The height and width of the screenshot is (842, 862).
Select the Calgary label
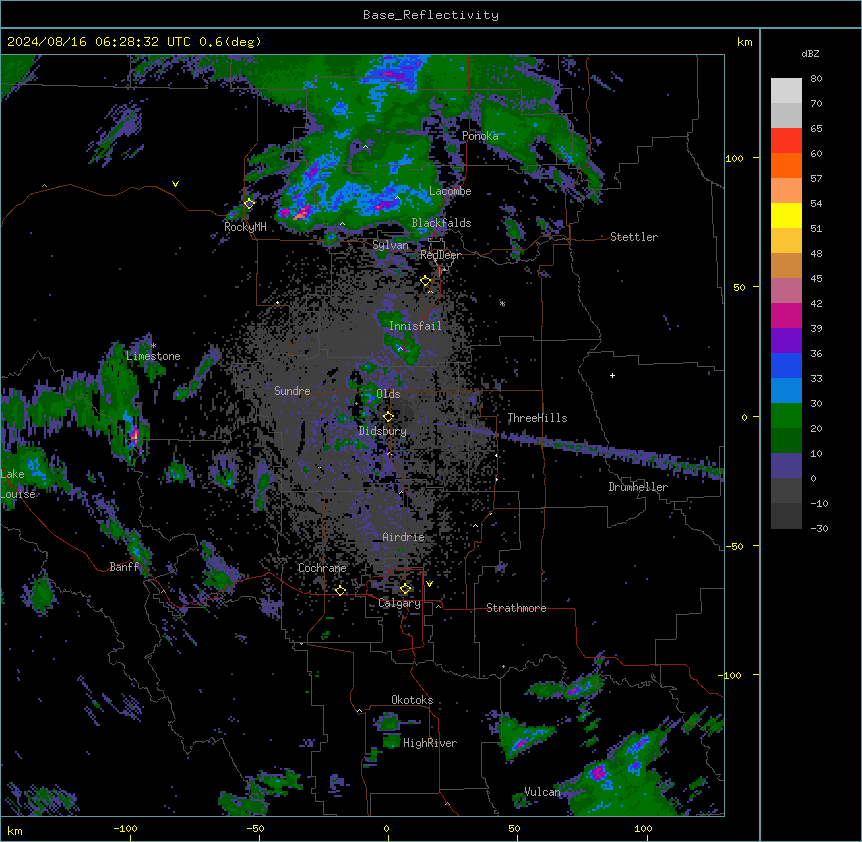399,603
